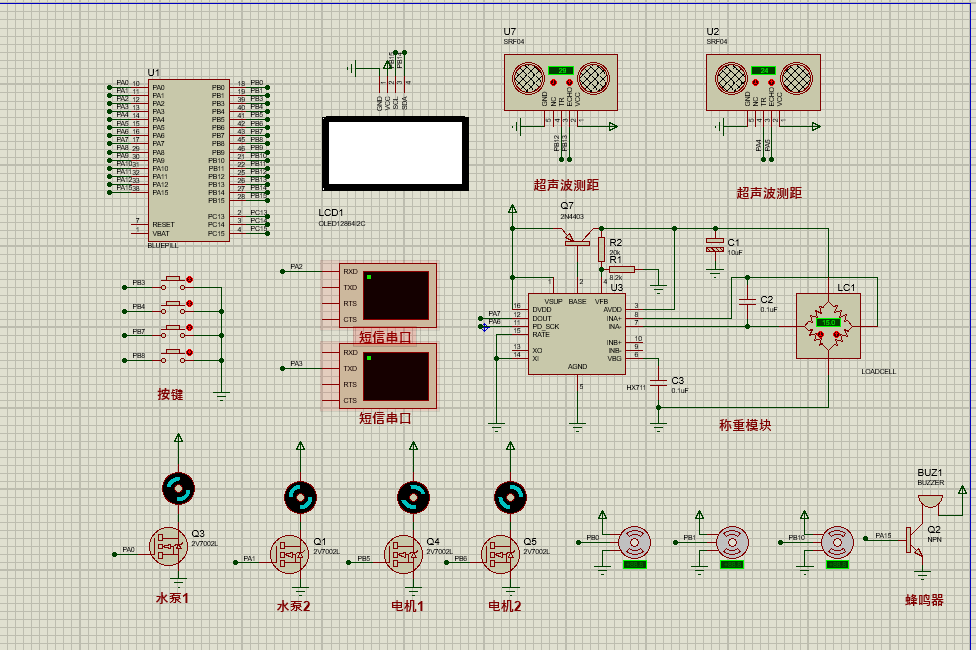Click the motor above the Q3 MOSFET
Screen dimensions: 976x650
coord(178,489)
